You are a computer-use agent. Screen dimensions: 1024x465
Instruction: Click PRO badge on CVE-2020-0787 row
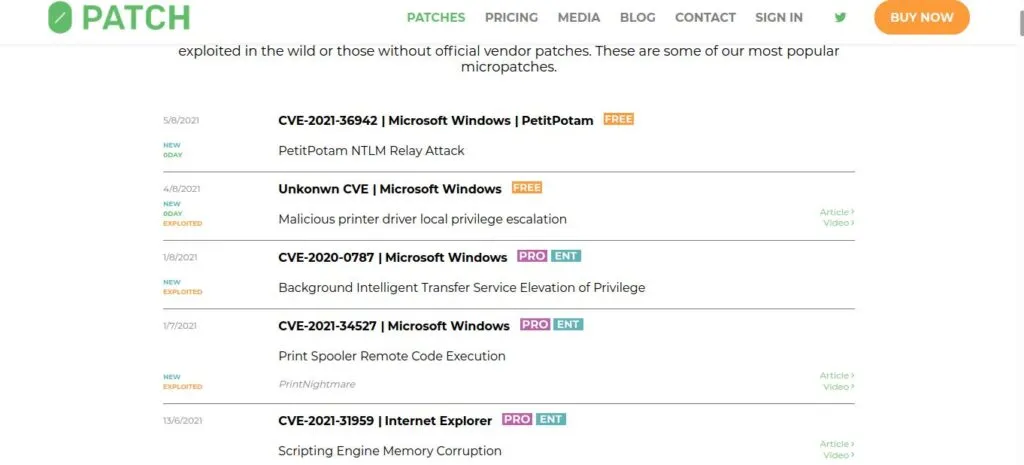[x=532, y=256]
